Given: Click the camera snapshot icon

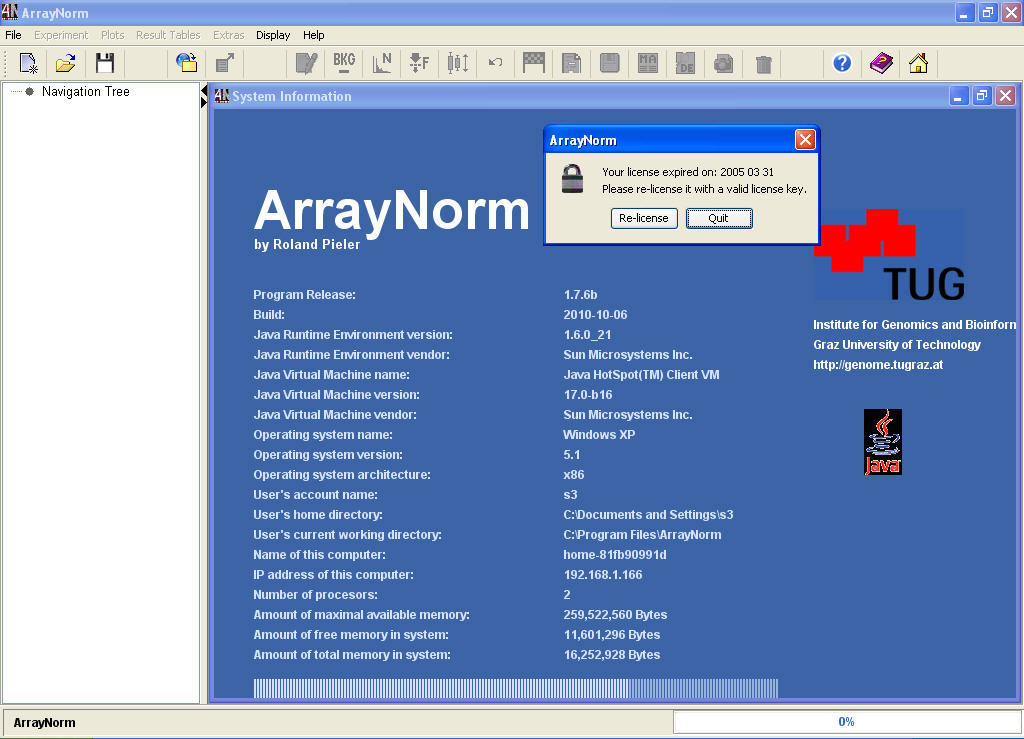Looking at the screenshot, I should point(723,63).
